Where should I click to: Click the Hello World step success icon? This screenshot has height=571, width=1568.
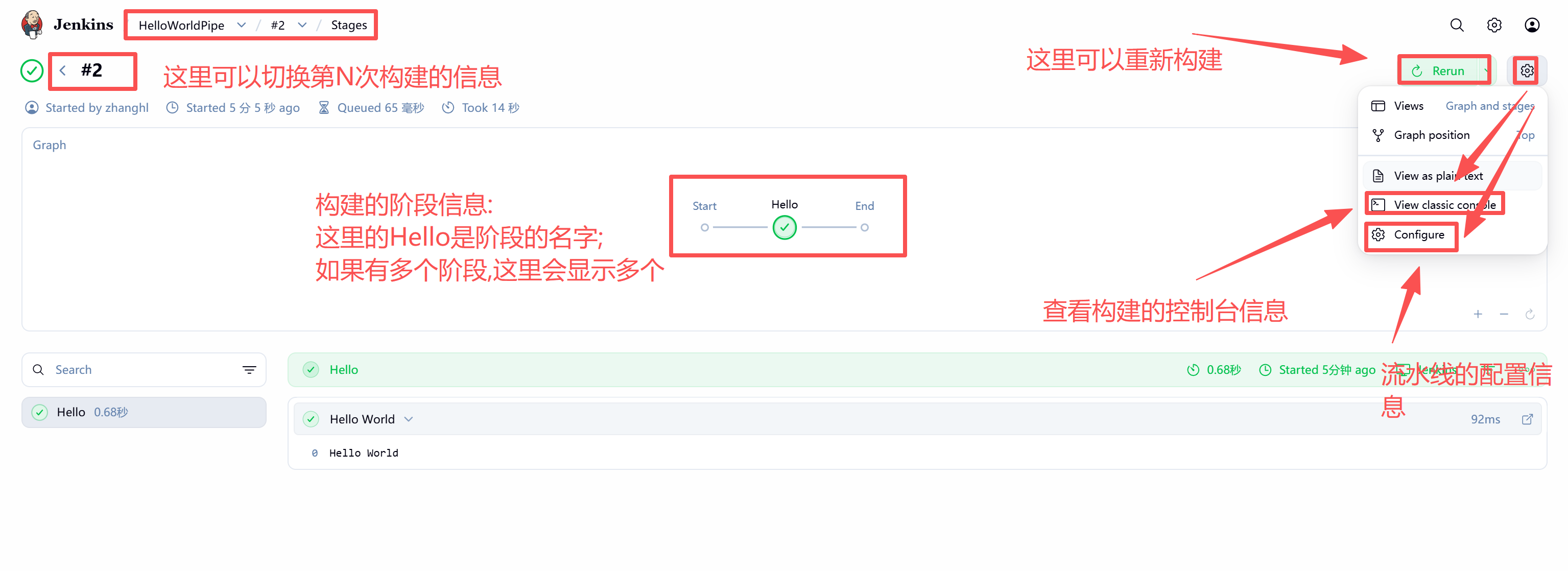311,419
